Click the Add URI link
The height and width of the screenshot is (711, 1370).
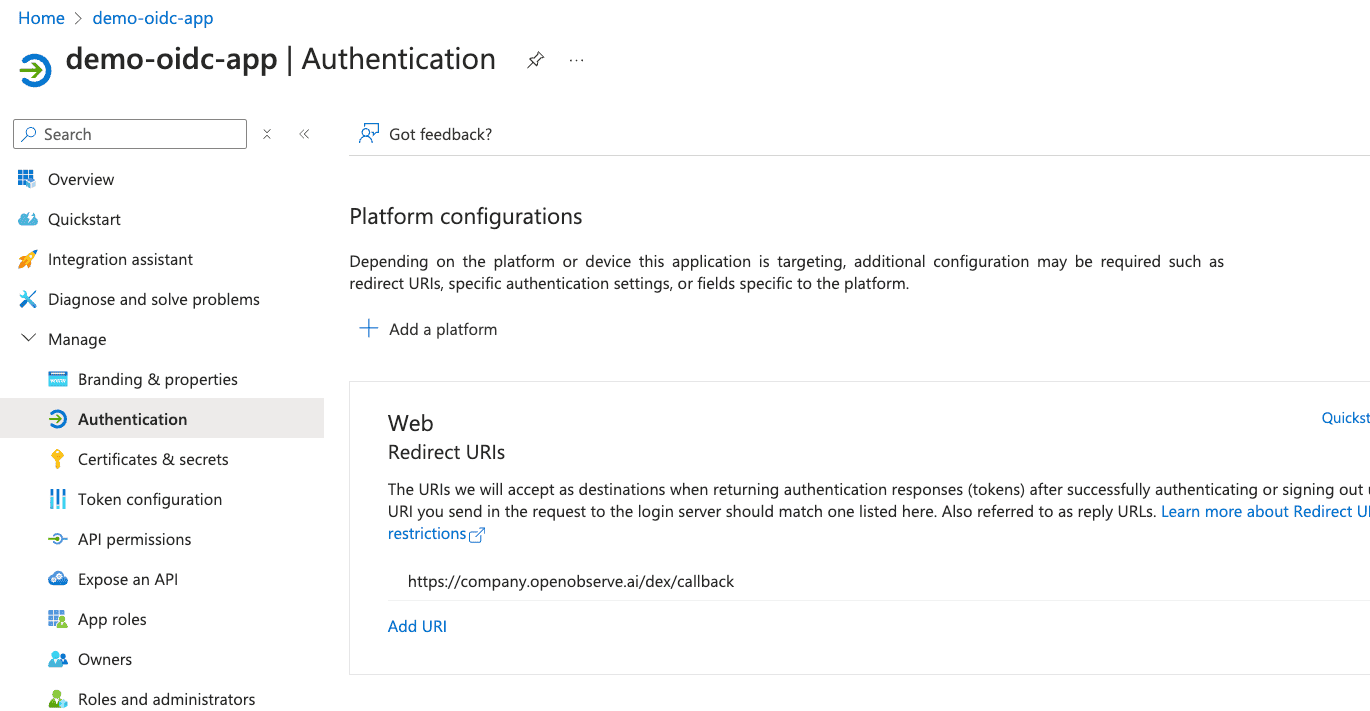(417, 625)
